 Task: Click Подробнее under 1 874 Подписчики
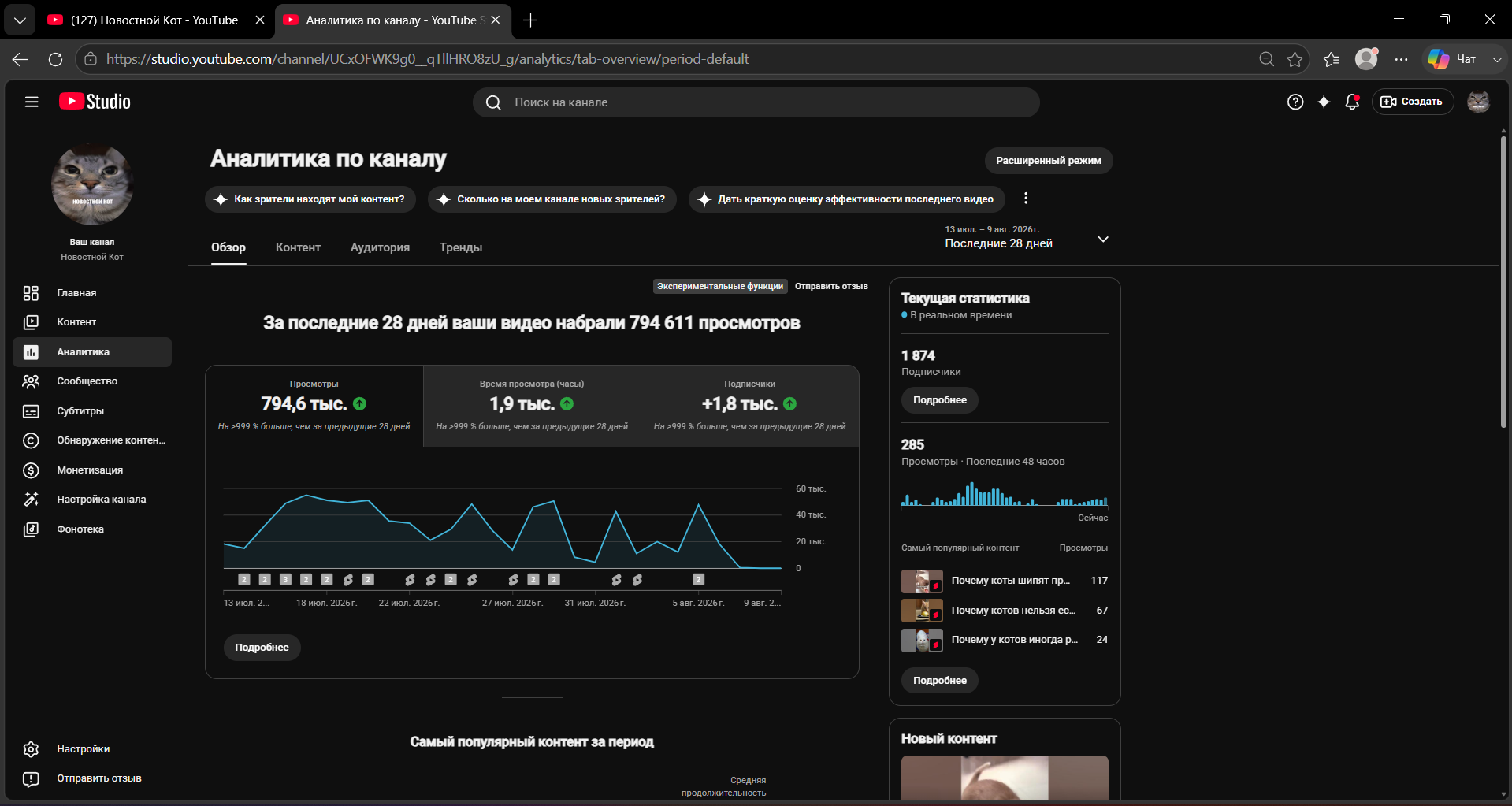[x=940, y=400]
